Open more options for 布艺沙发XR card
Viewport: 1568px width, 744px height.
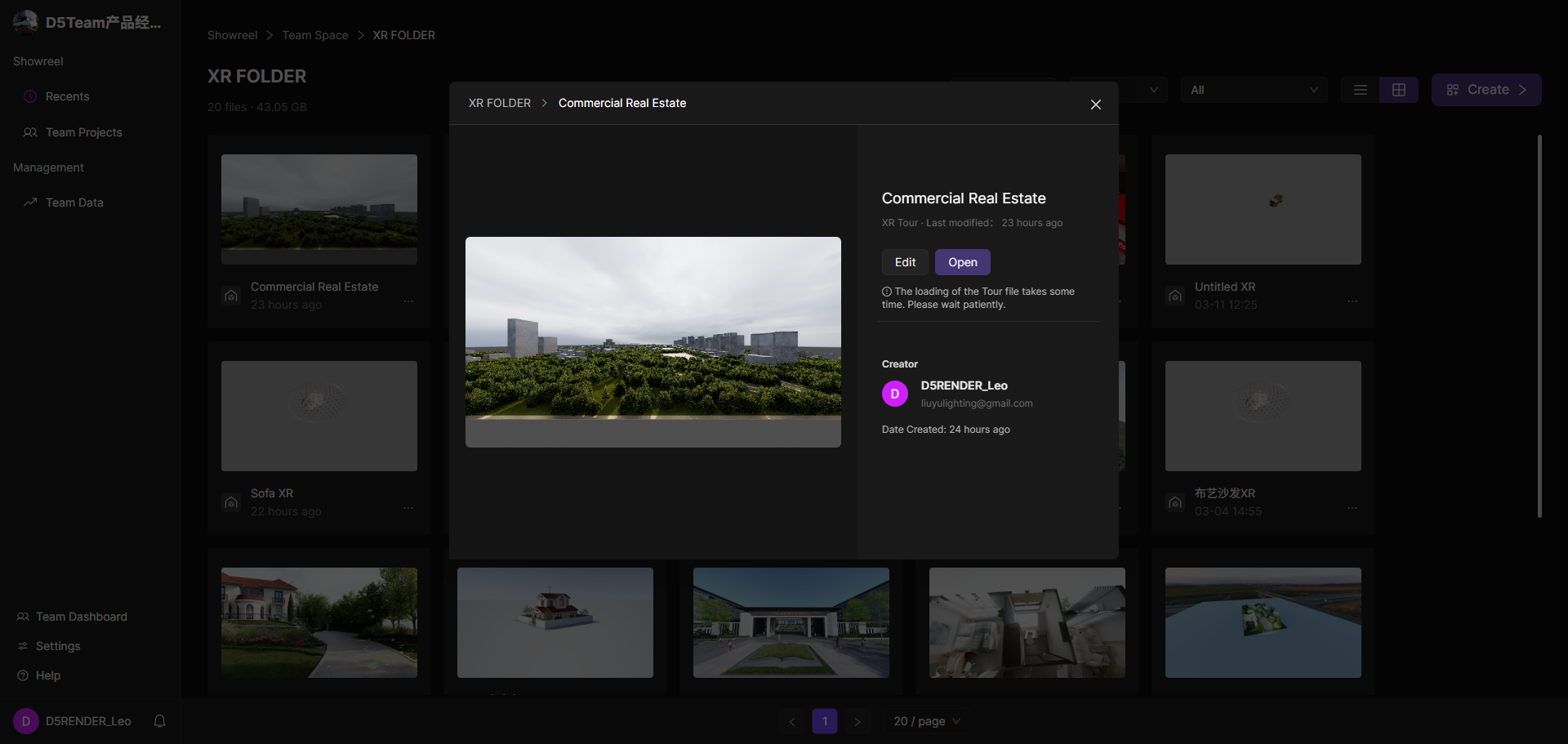click(x=1352, y=508)
